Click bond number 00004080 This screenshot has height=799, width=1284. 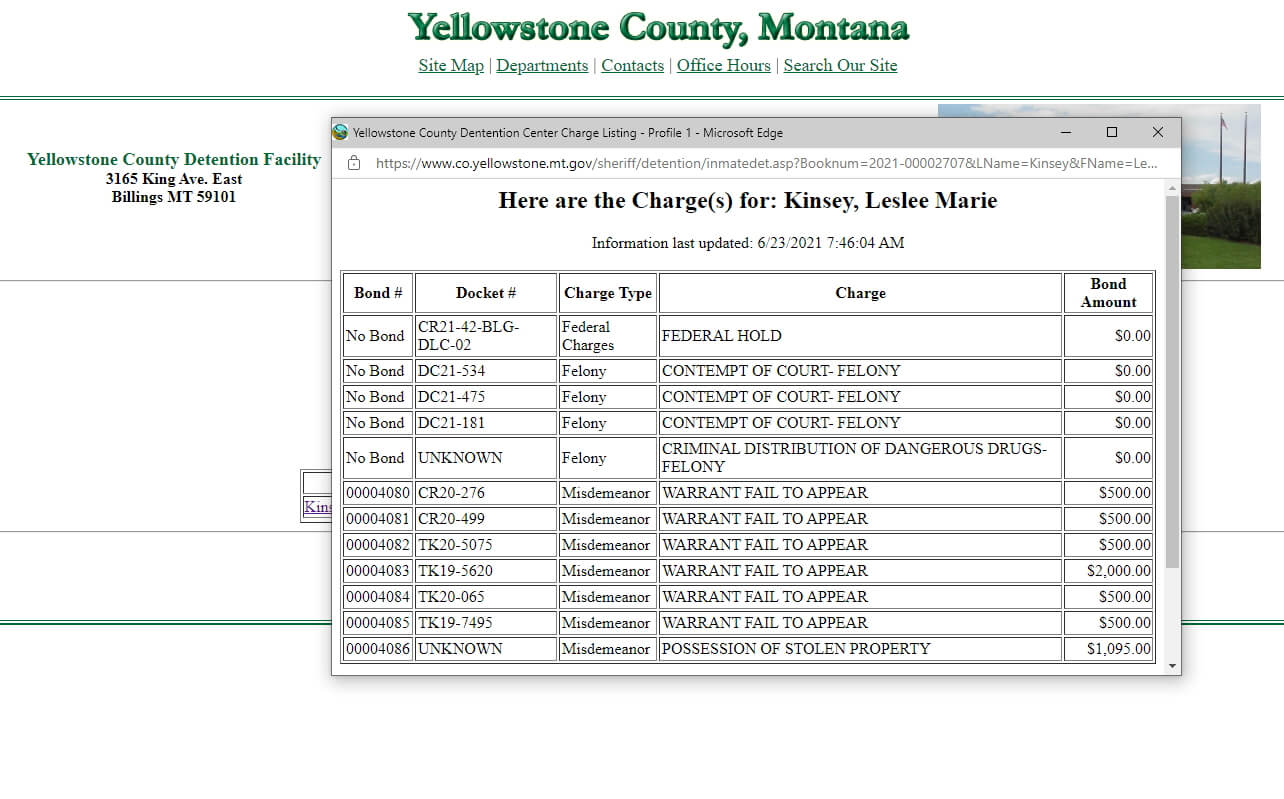(x=378, y=493)
